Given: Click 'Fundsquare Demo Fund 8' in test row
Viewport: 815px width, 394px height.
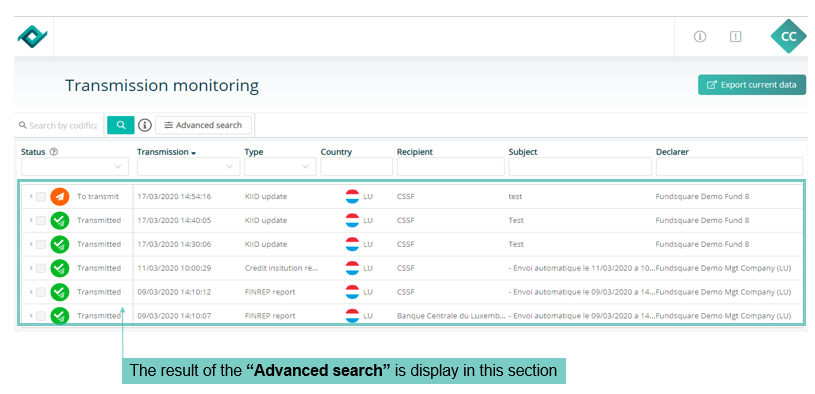Looking at the screenshot, I should click(702, 196).
